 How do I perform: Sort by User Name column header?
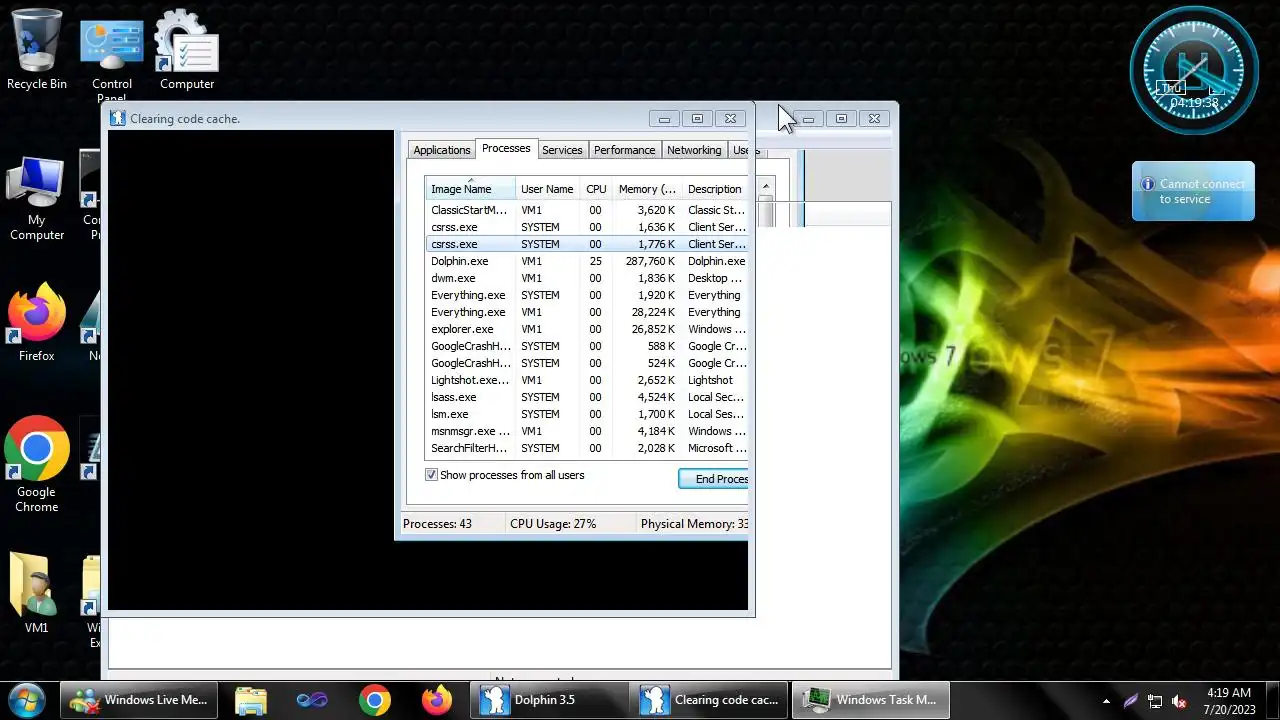(x=547, y=188)
